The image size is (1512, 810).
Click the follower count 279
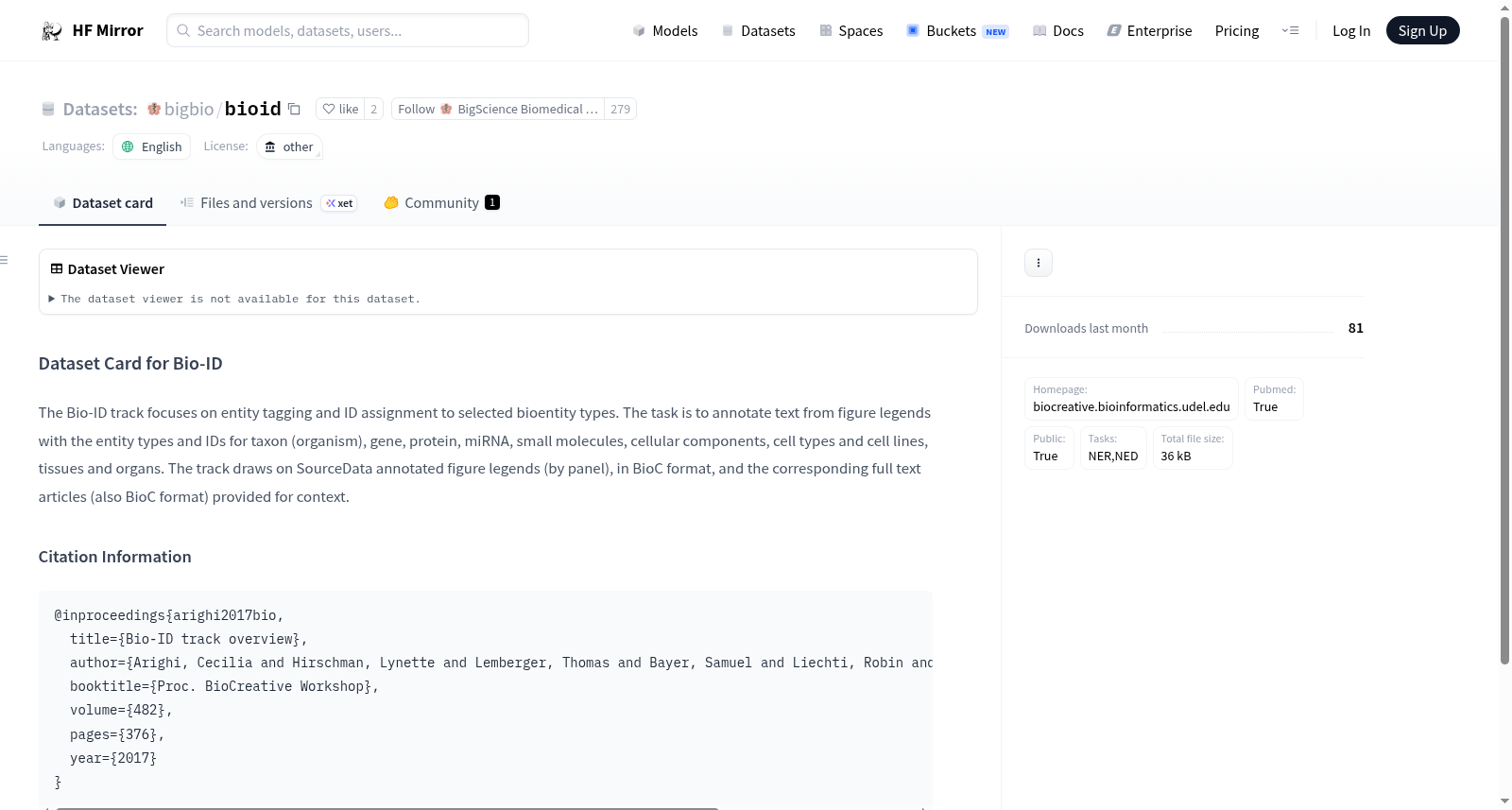pyautogui.click(x=620, y=109)
